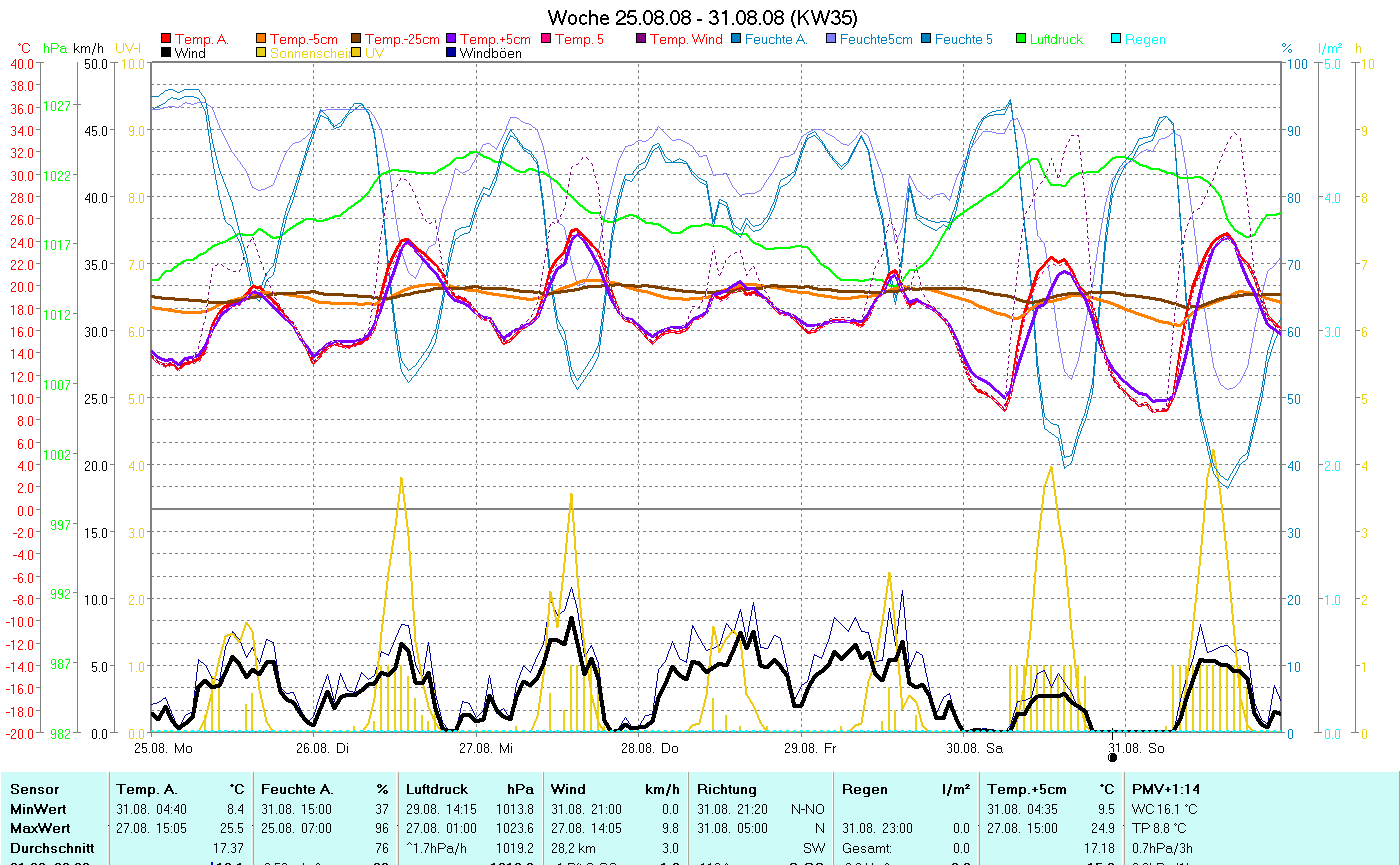Click the Richtung column header in table
The height and width of the screenshot is (865, 1400).
pos(727,789)
